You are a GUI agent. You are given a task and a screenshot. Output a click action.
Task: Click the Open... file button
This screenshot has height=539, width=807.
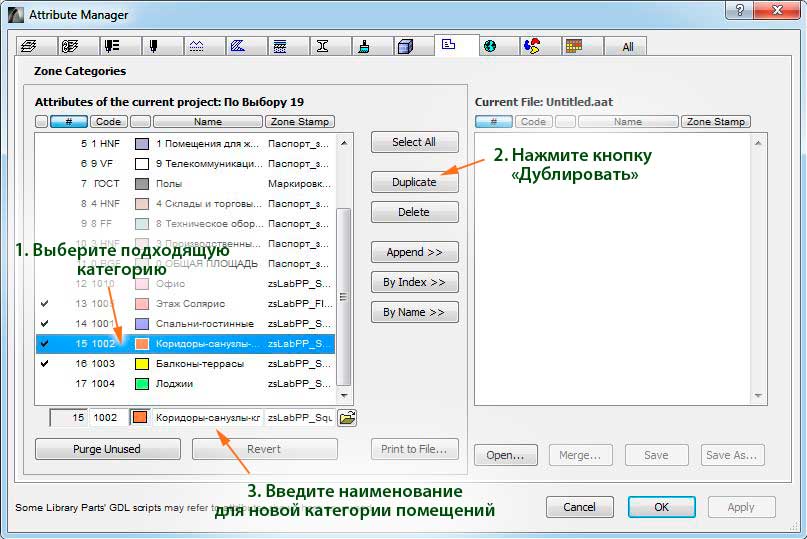coord(505,455)
